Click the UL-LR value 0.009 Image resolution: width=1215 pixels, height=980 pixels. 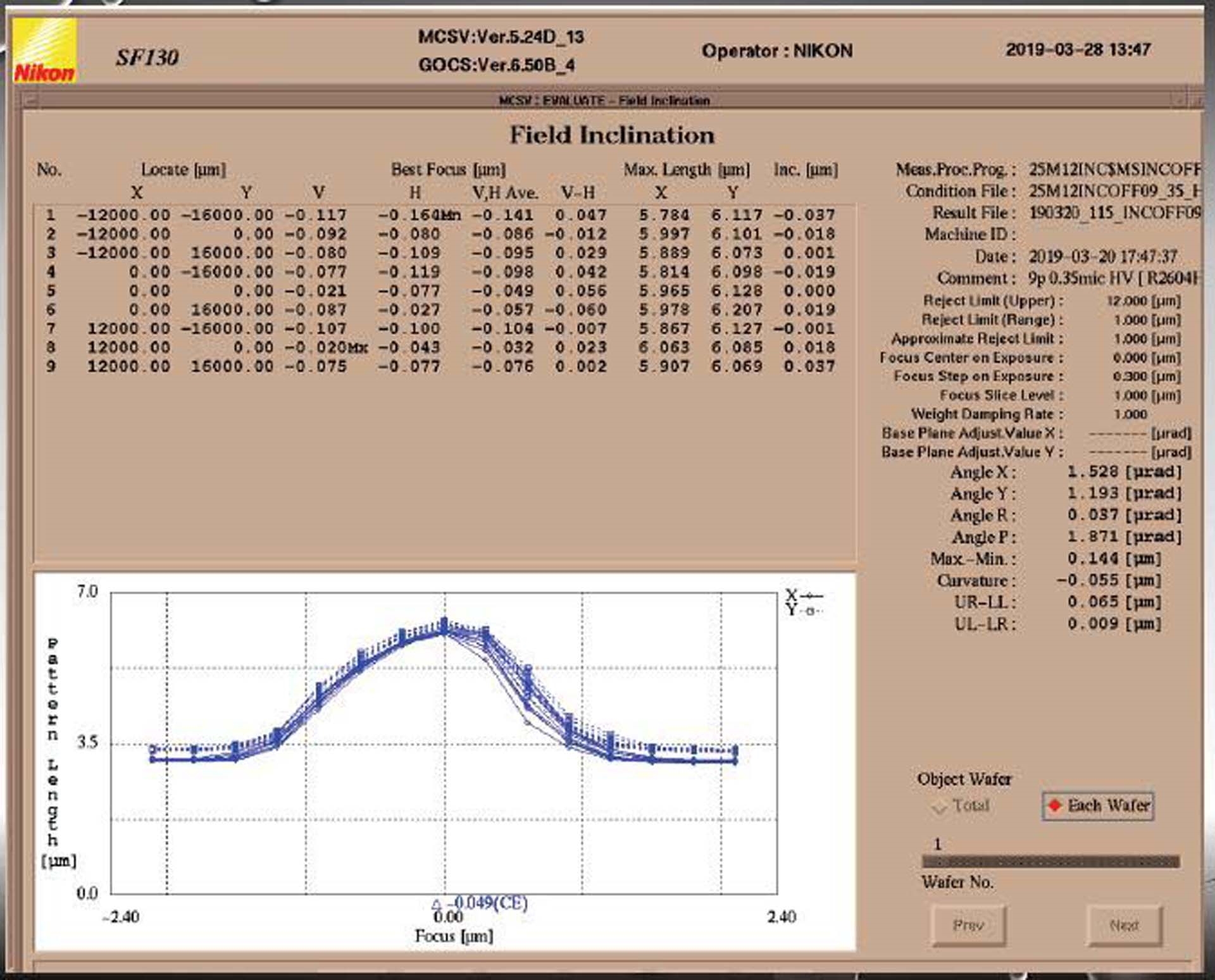1093,624
